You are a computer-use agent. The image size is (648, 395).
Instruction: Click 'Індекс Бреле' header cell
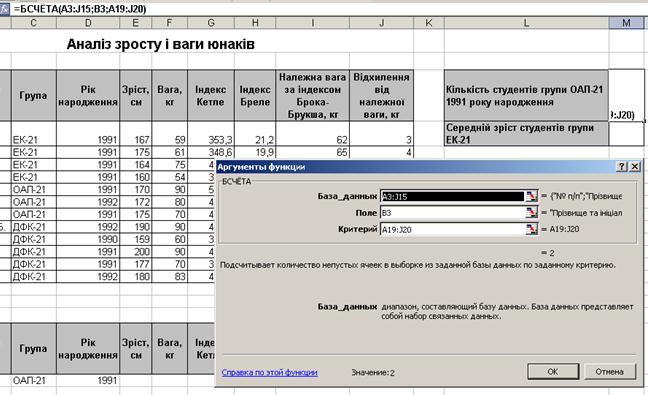[255, 95]
